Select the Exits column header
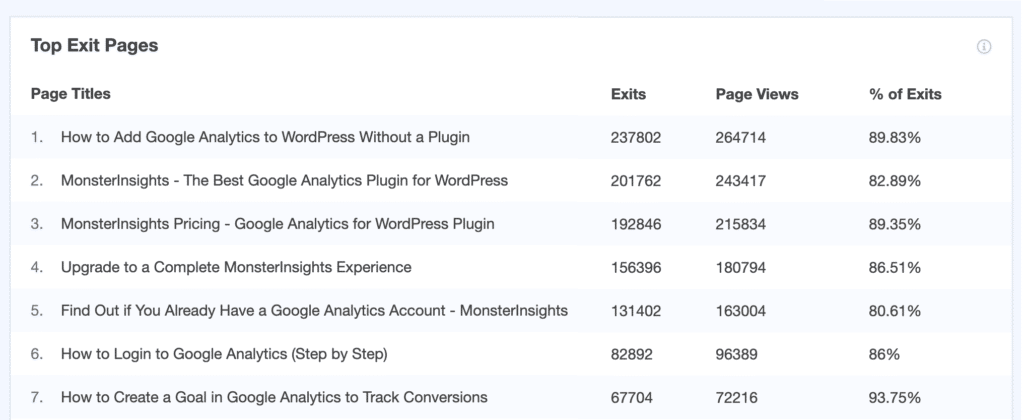Image resolution: width=1024 pixels, height=420 pixels. [x=628, y=94]
